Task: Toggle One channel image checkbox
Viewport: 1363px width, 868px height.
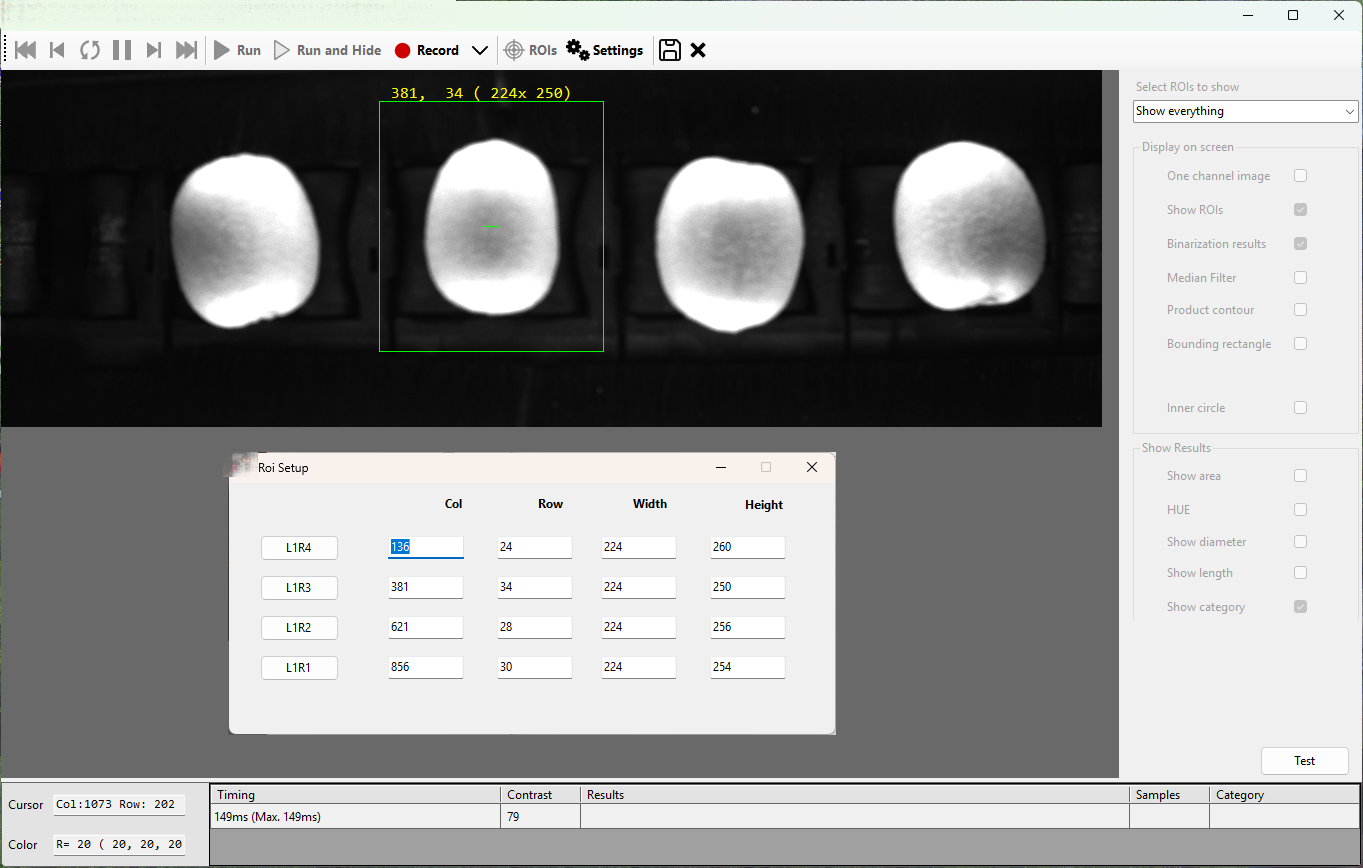Action: pos(1300,176)
